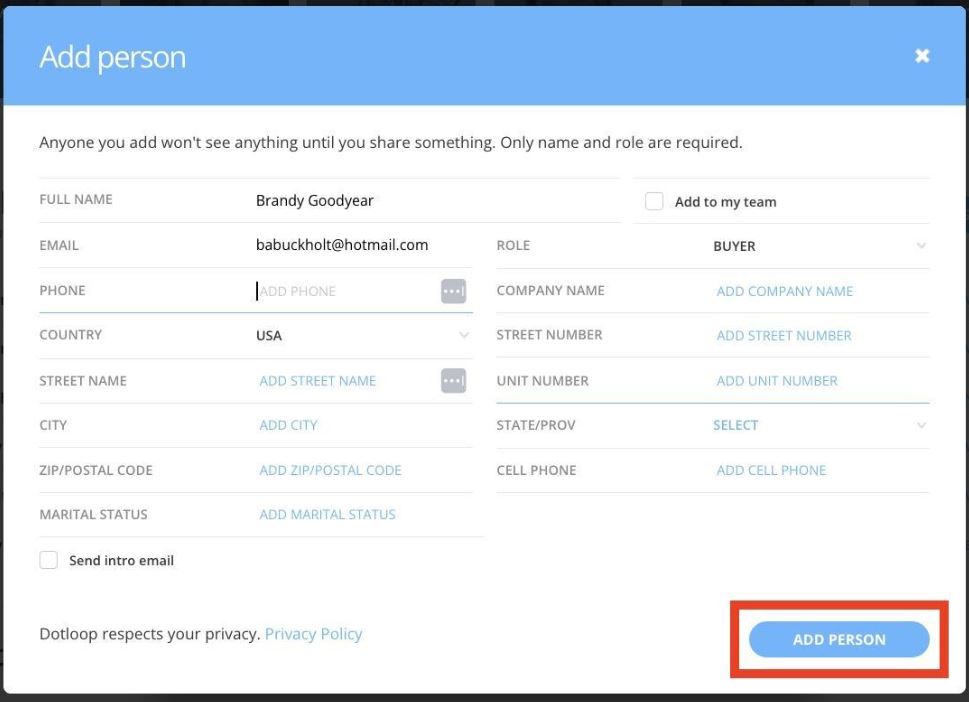Image resolution: width=969 pixels, height=702 pixels.
Task: Open contact picker icon in Phone field
Action: point(453,291)
